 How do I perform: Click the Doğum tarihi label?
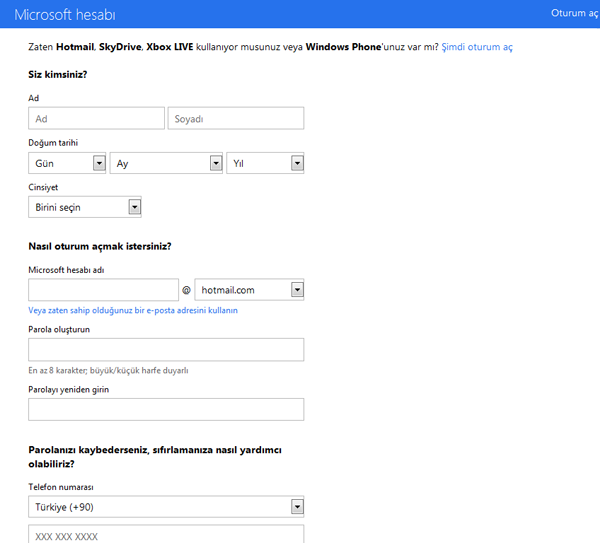coord(53,143)
